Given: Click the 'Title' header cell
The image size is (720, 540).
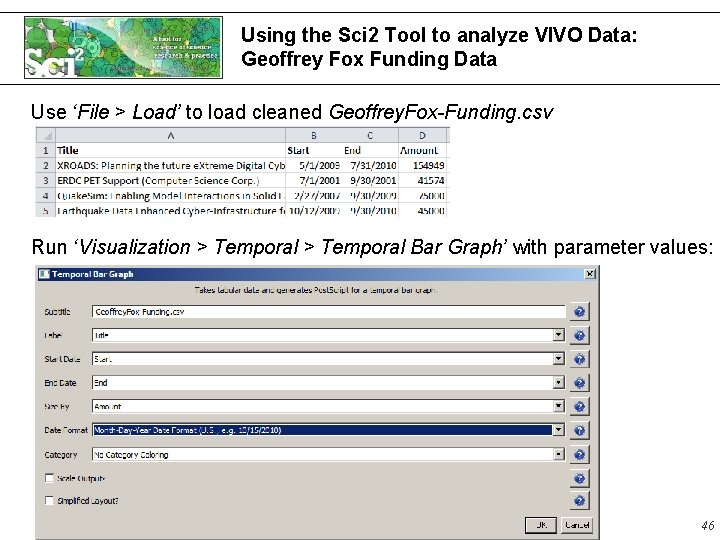Looking at the screenshot, I should 170,150.
